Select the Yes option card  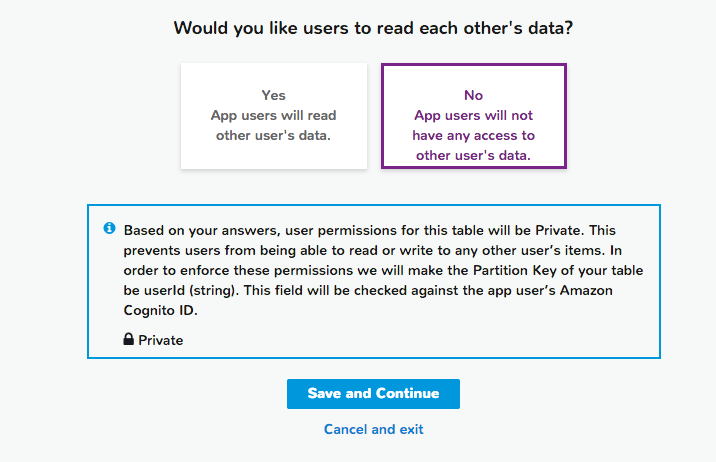273,116
